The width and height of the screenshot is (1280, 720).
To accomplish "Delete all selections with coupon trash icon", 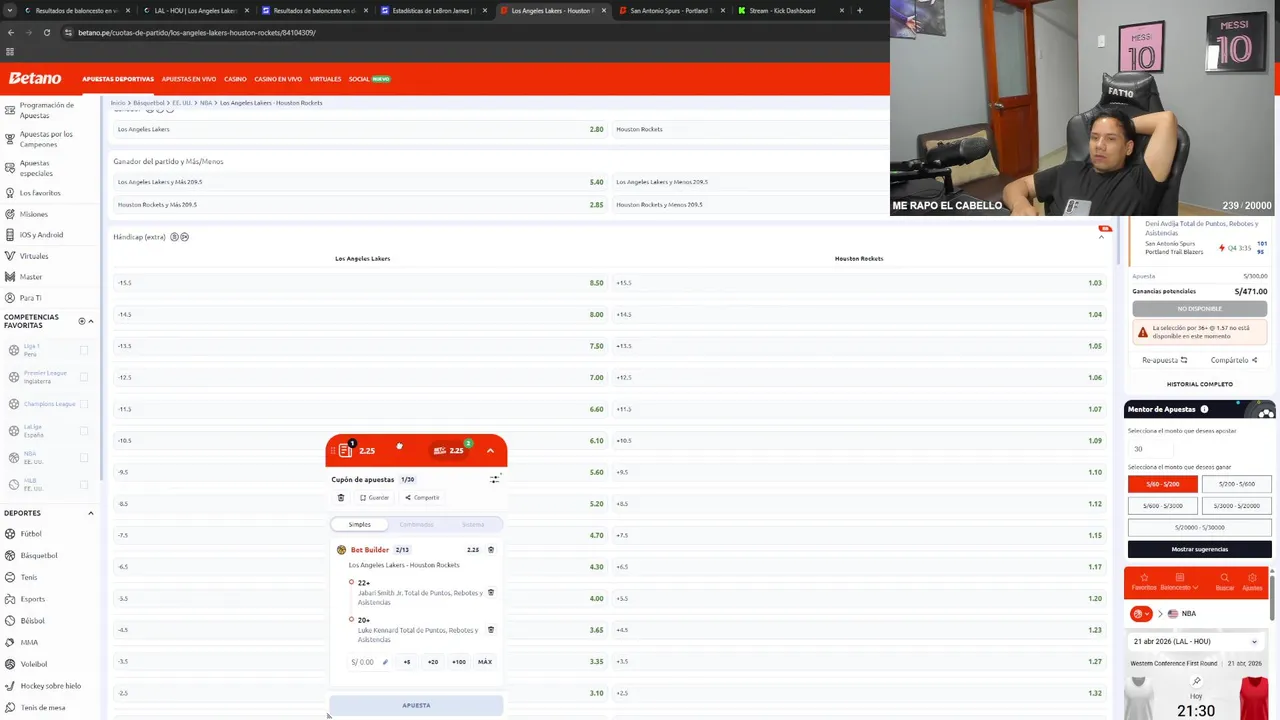I will point(341,498).
